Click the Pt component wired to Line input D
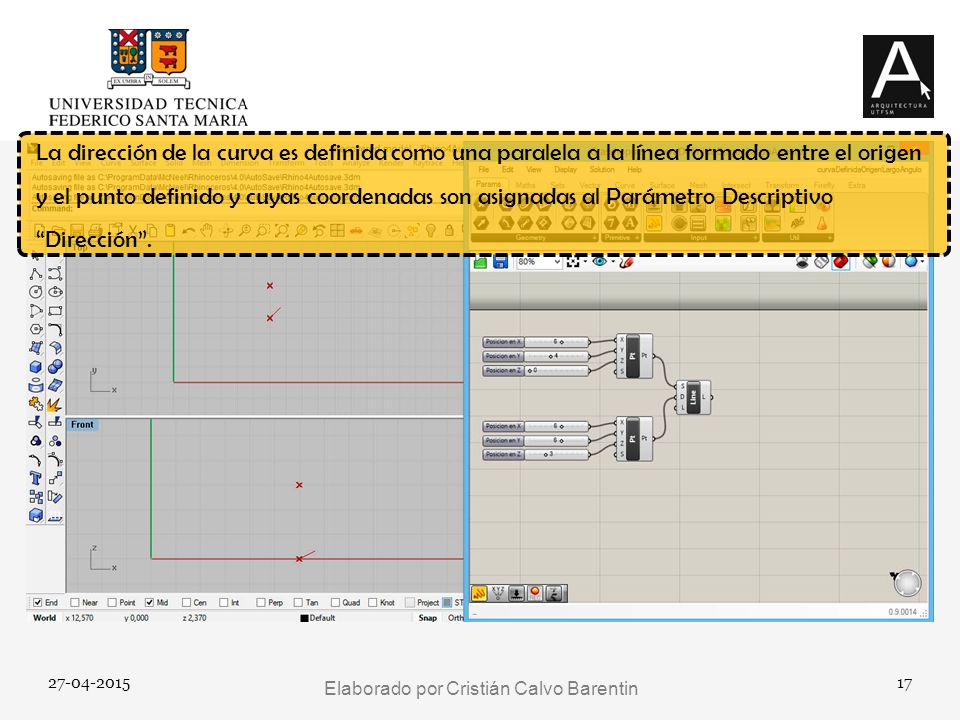 point(634,439)
